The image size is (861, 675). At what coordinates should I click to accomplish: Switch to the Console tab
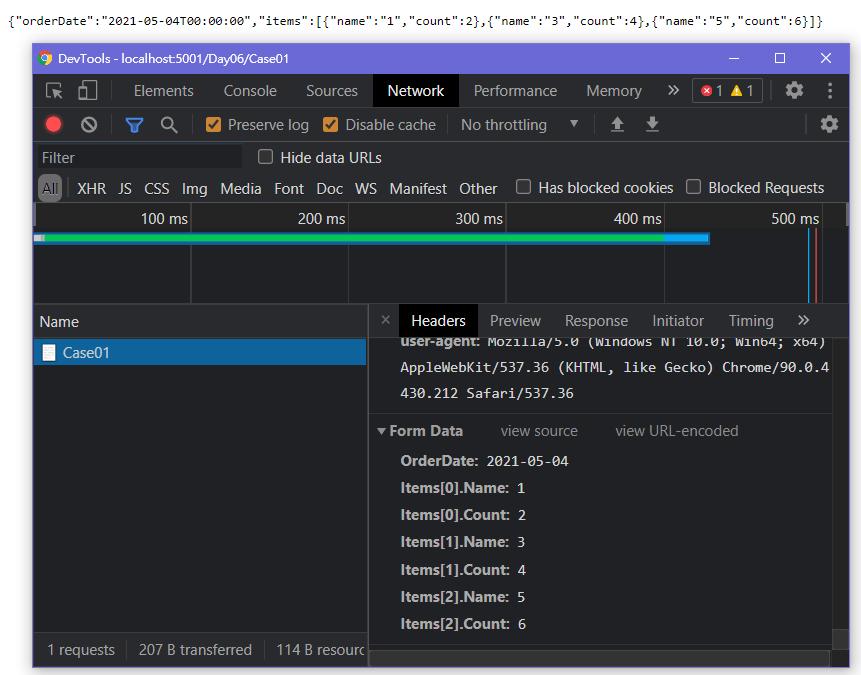[250, 91]
